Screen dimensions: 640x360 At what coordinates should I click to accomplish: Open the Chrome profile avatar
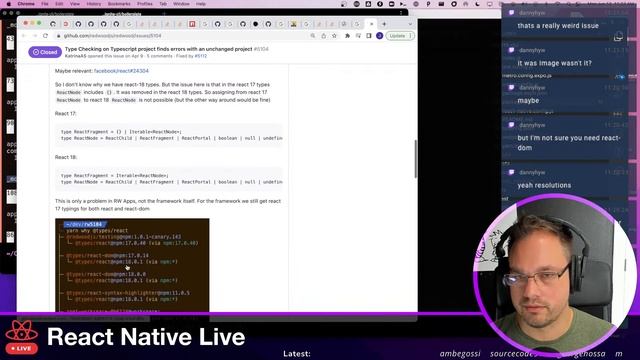point(379,36)
